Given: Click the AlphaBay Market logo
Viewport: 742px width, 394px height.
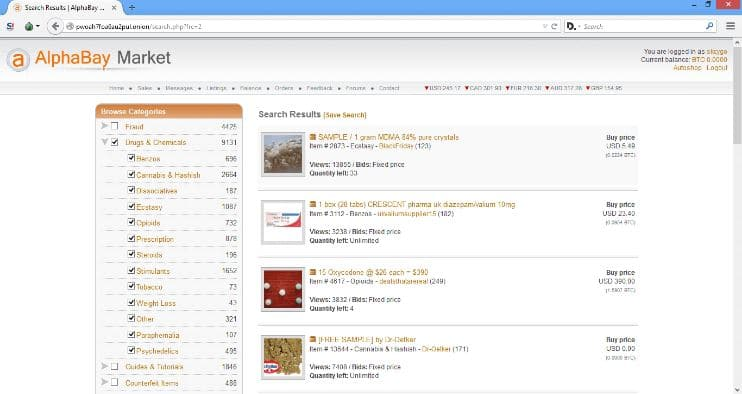Looking at the screenshot, I should coord(88,59).
